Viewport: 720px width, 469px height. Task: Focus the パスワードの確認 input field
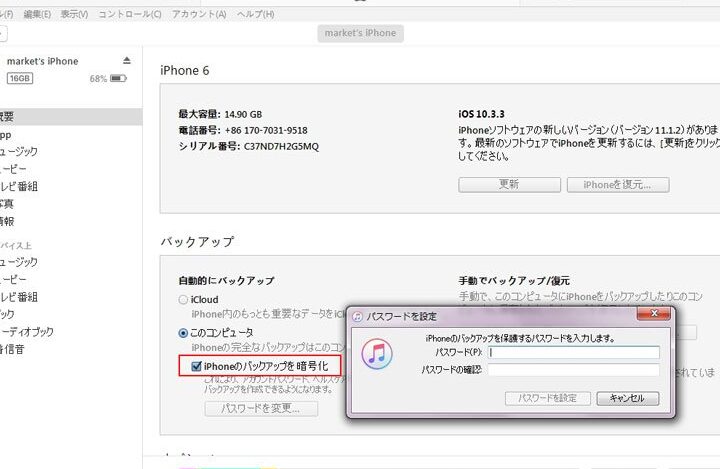click(574, 370)
